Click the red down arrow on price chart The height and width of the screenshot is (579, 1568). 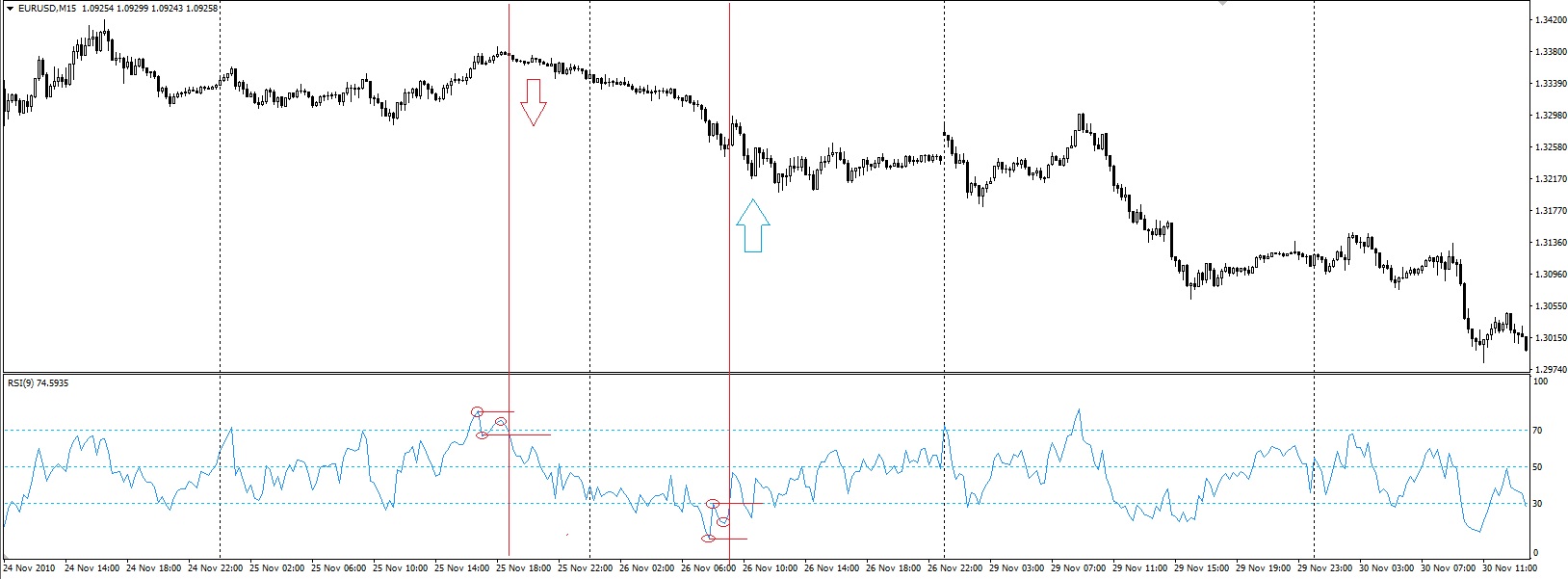click(534, 102)
